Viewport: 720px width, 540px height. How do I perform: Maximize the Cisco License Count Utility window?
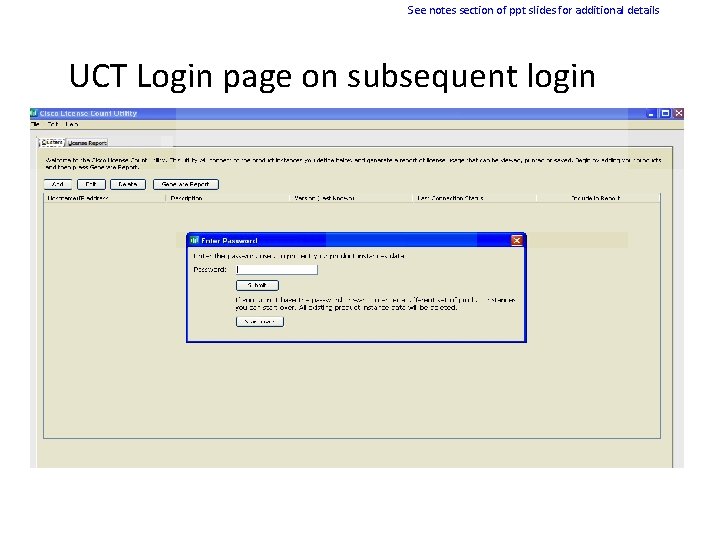(x=664, y=113)
